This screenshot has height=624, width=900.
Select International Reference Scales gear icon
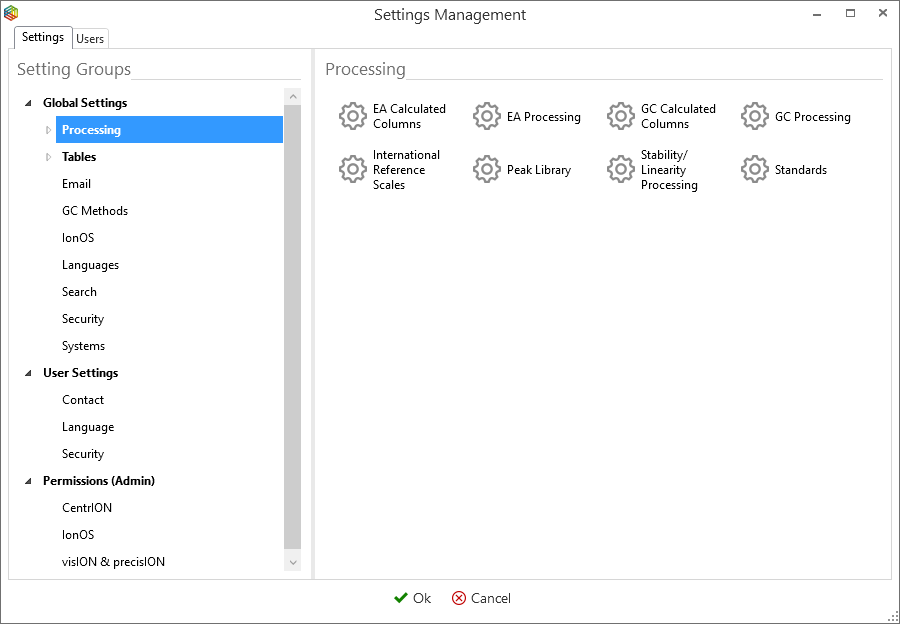353,169
